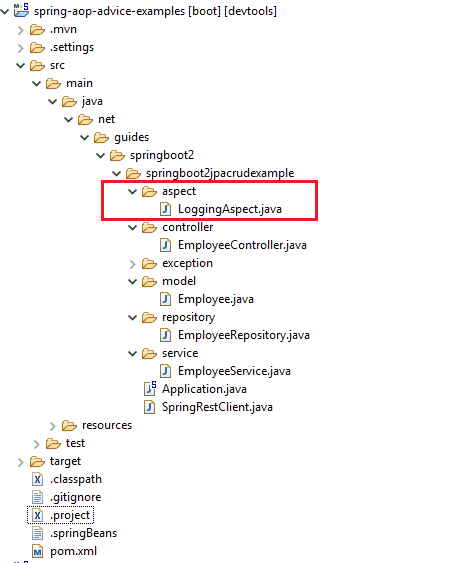Expand the resources folder
449x563 pixels.
pyautogui.click(x=53, y=426)
